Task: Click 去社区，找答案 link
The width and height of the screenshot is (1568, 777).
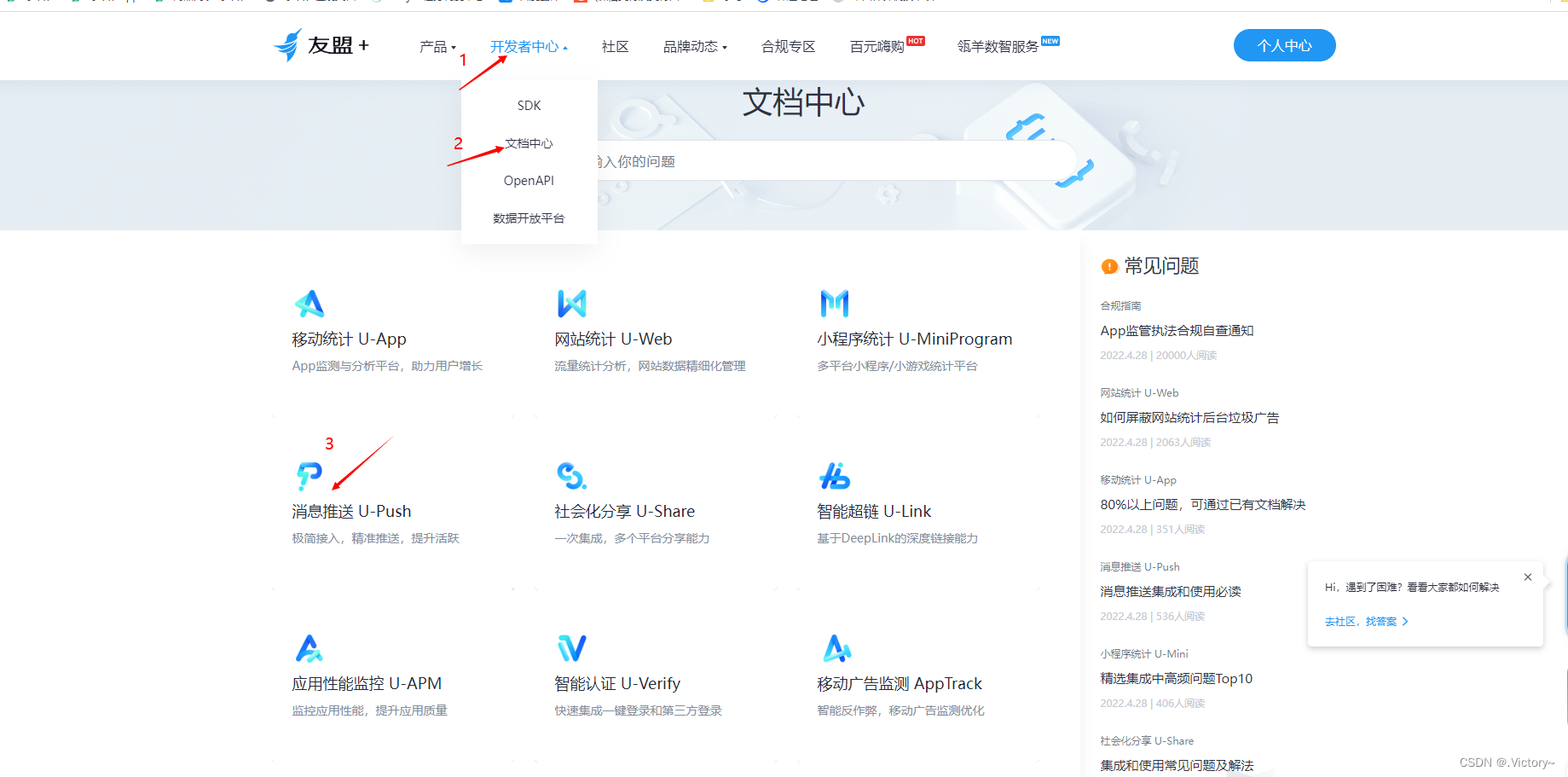Action: pos(1366,622)
